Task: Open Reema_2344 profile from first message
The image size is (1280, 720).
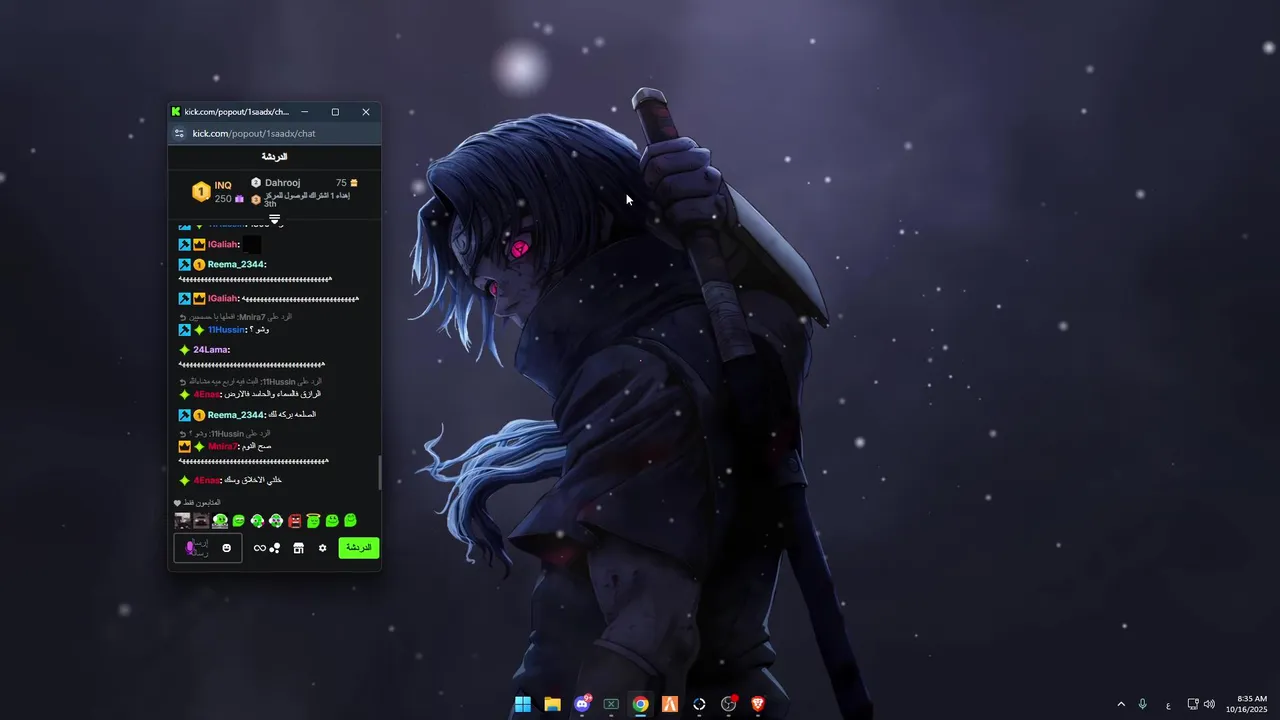Action: click(236, 264)
